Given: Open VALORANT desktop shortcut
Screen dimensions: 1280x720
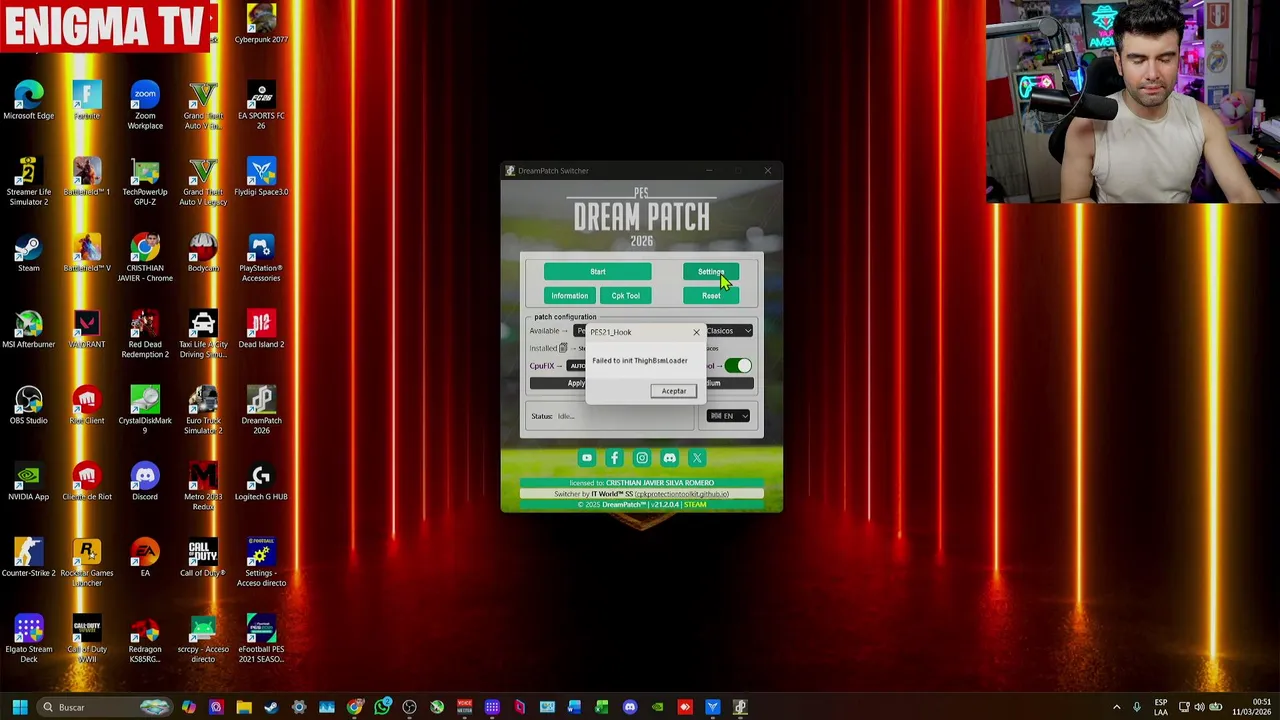Looking at the screenshot, I should click(87, 329).
